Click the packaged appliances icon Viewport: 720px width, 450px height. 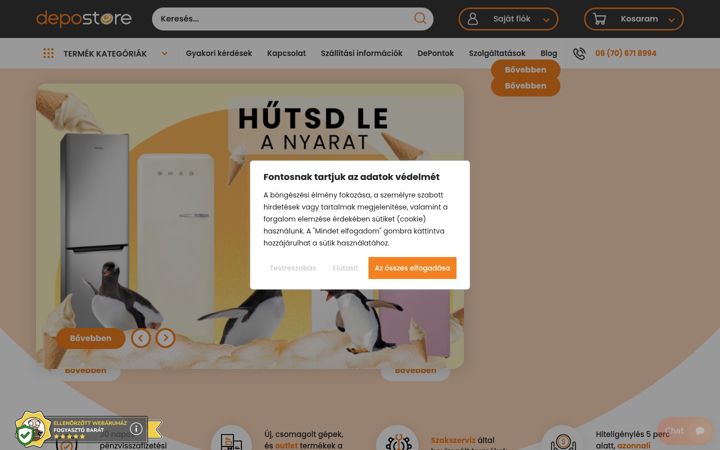231,441
